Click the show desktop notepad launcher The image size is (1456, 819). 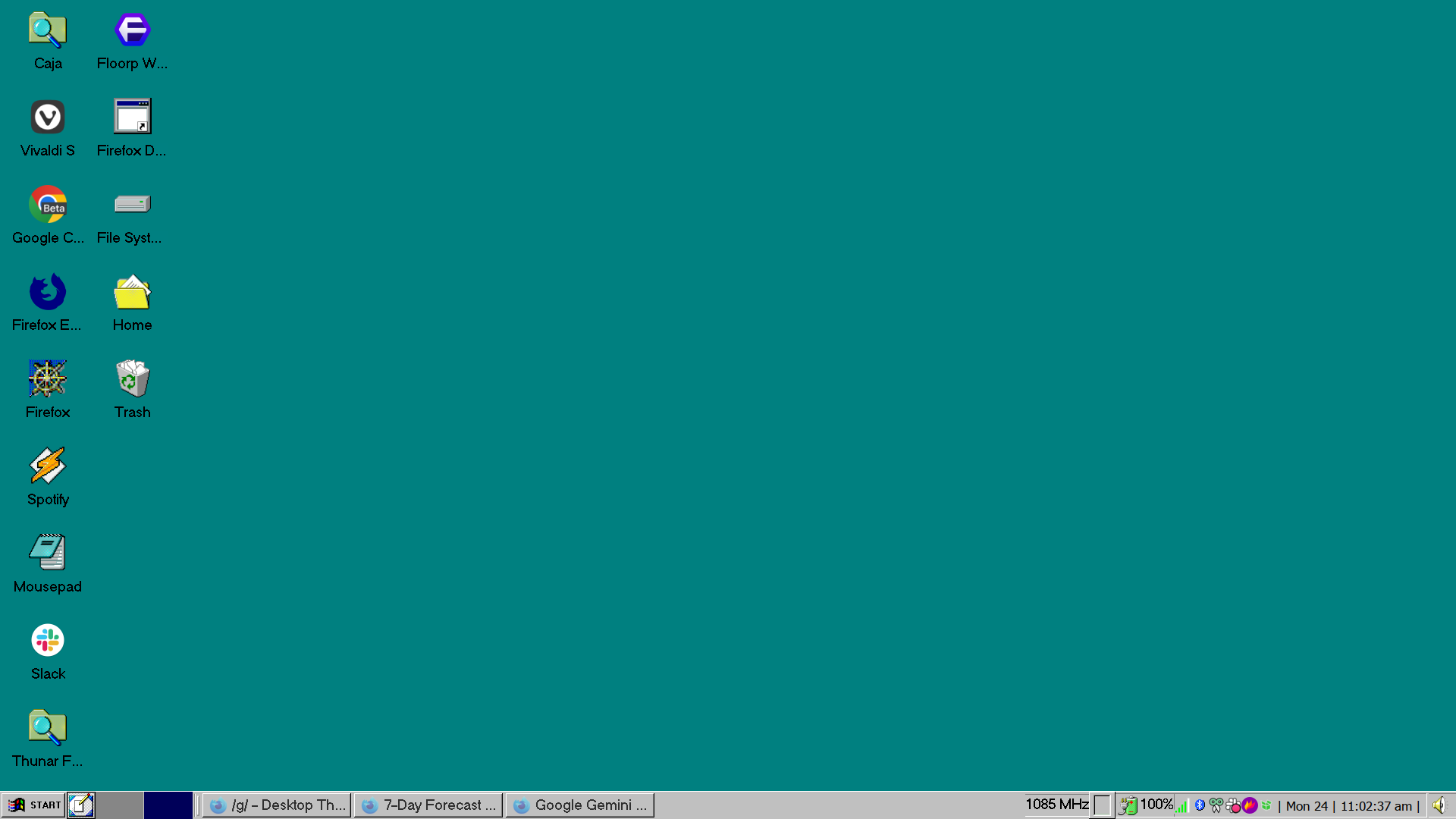tap(81, 805)
